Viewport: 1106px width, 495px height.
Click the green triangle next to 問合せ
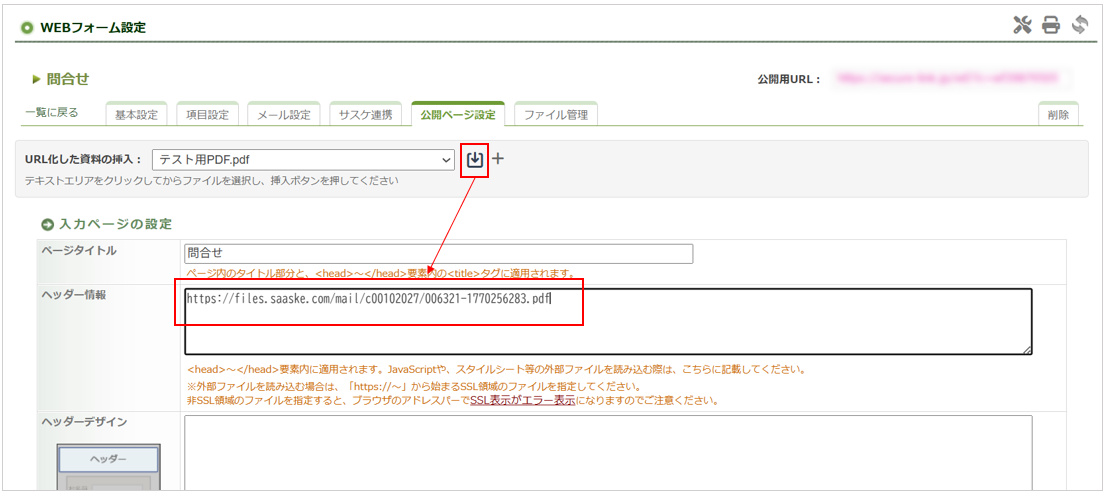coord(36,79)
